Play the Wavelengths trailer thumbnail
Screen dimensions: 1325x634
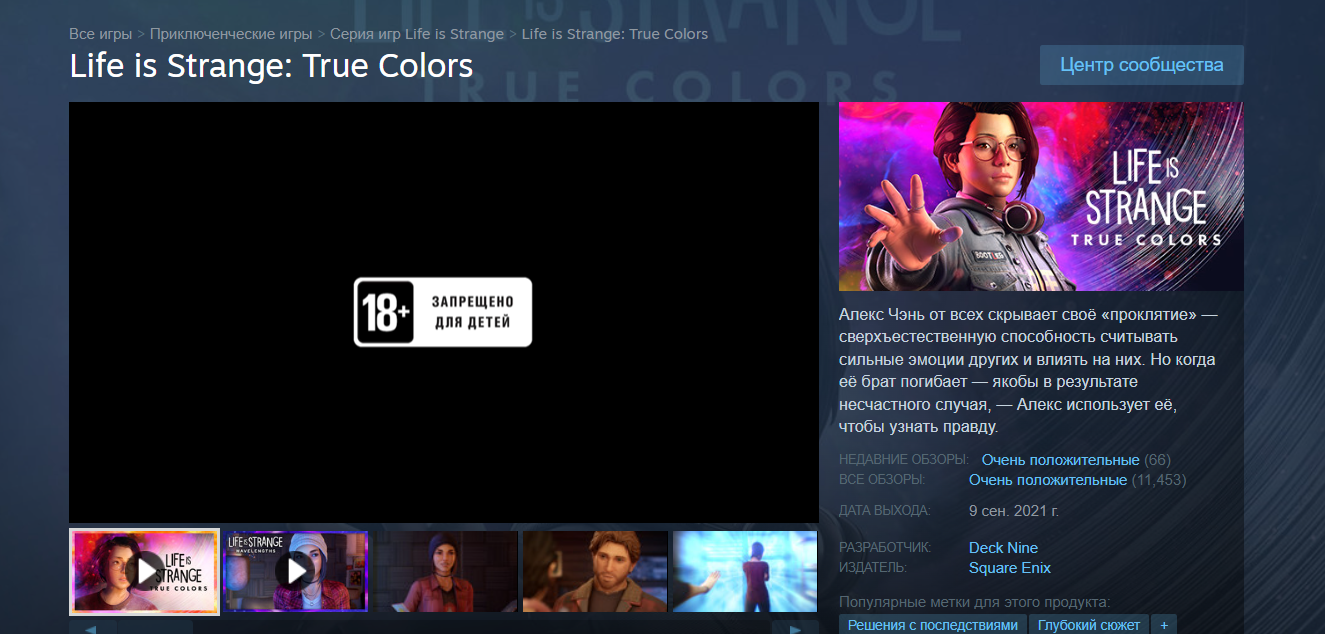296,572
